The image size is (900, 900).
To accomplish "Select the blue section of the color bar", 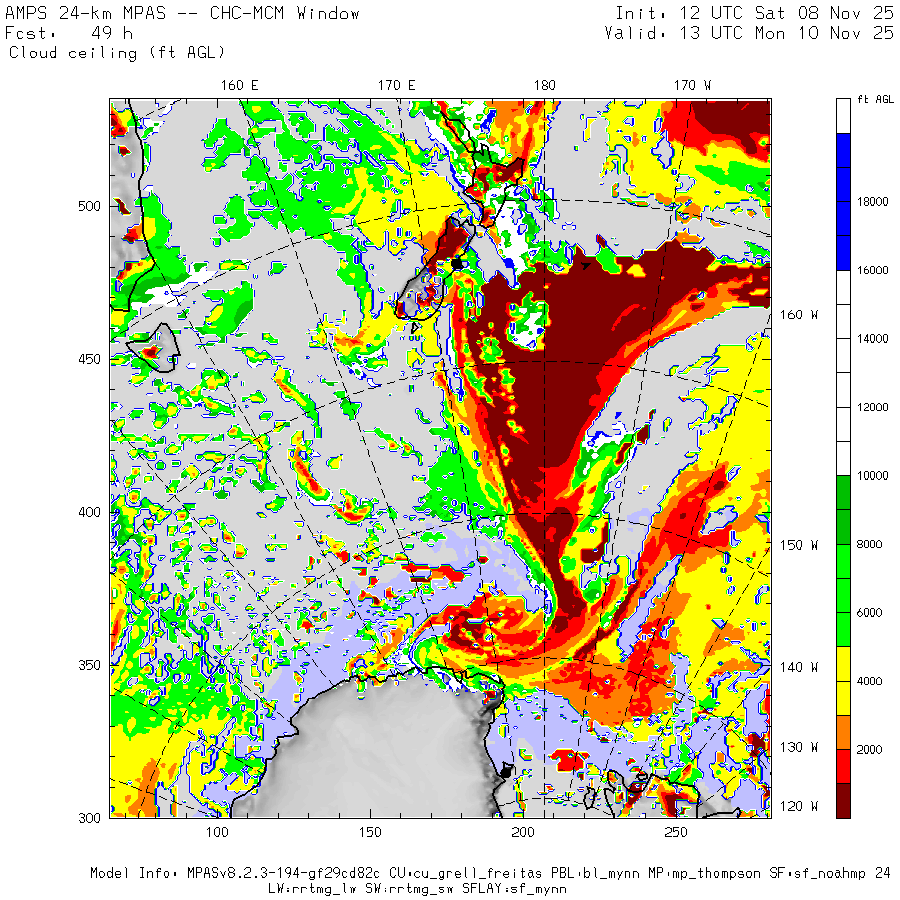I will 843,201.
